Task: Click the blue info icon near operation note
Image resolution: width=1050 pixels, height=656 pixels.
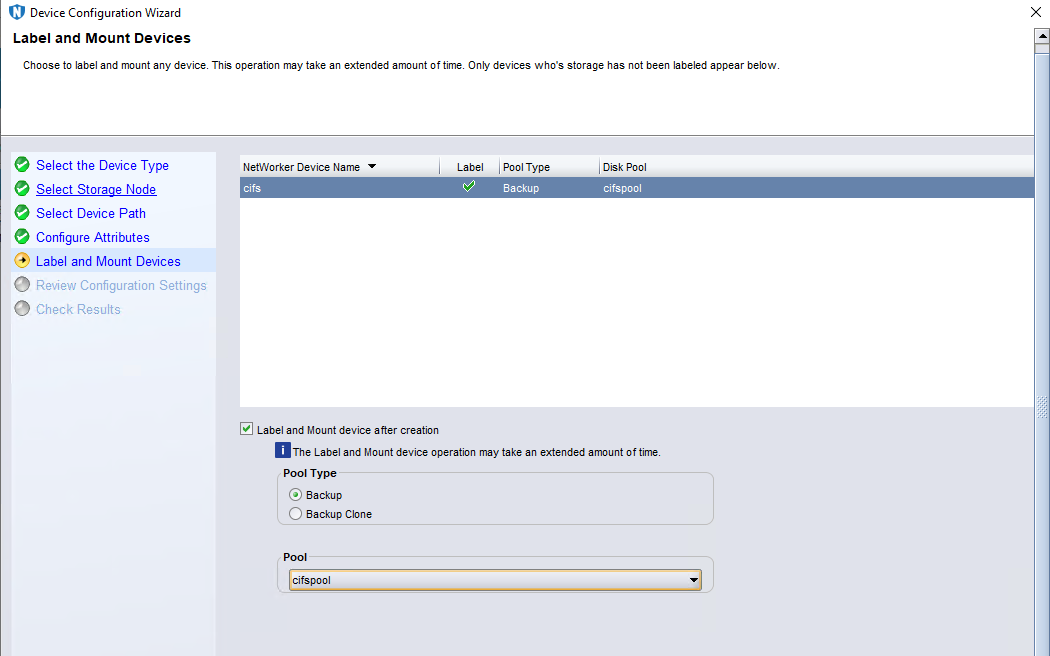Action: (283, 450)
